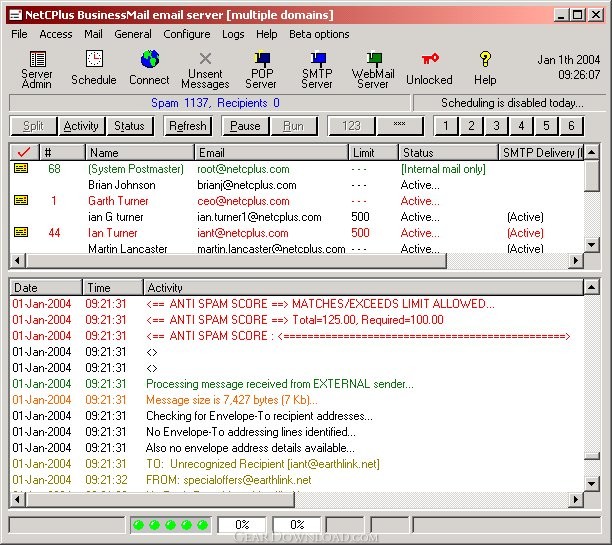
Task: Click 'Spam 1137, Recipients 0' status bar
Action: (210, 103)
